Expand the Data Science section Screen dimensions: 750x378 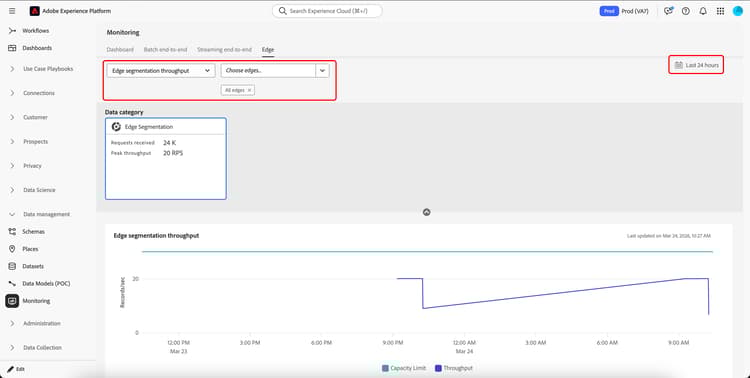pyautogui.click(x=12, y=190)
